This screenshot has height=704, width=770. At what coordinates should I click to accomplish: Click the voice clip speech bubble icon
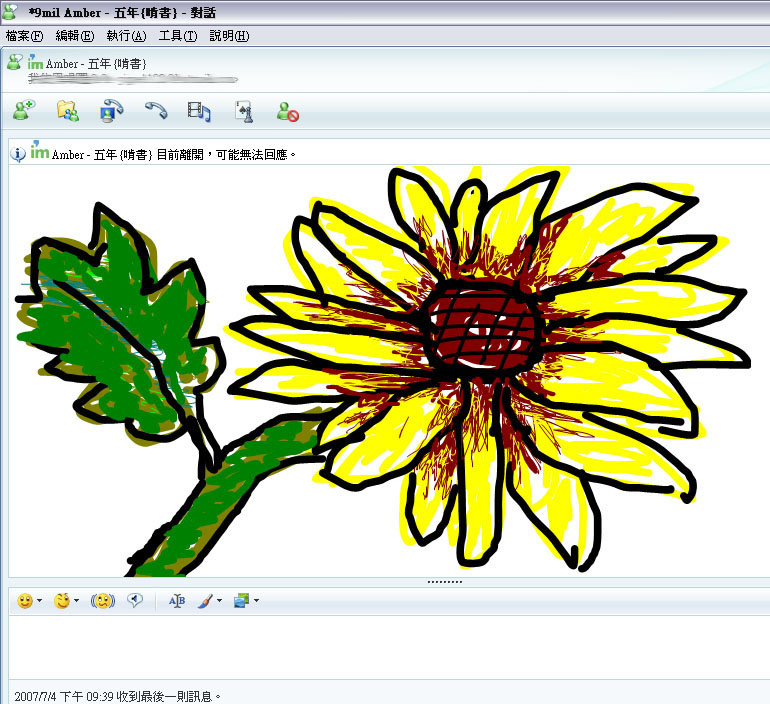coord(135,600)
